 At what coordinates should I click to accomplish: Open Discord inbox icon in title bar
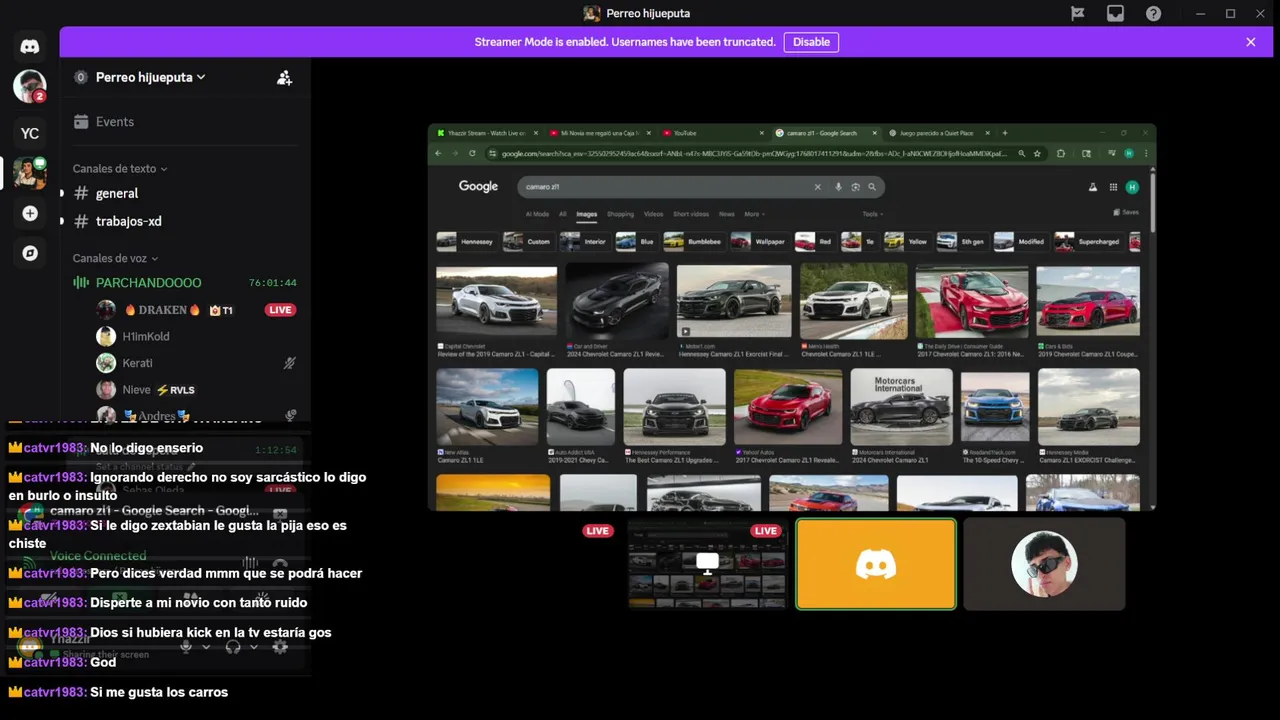[1115, 13]
